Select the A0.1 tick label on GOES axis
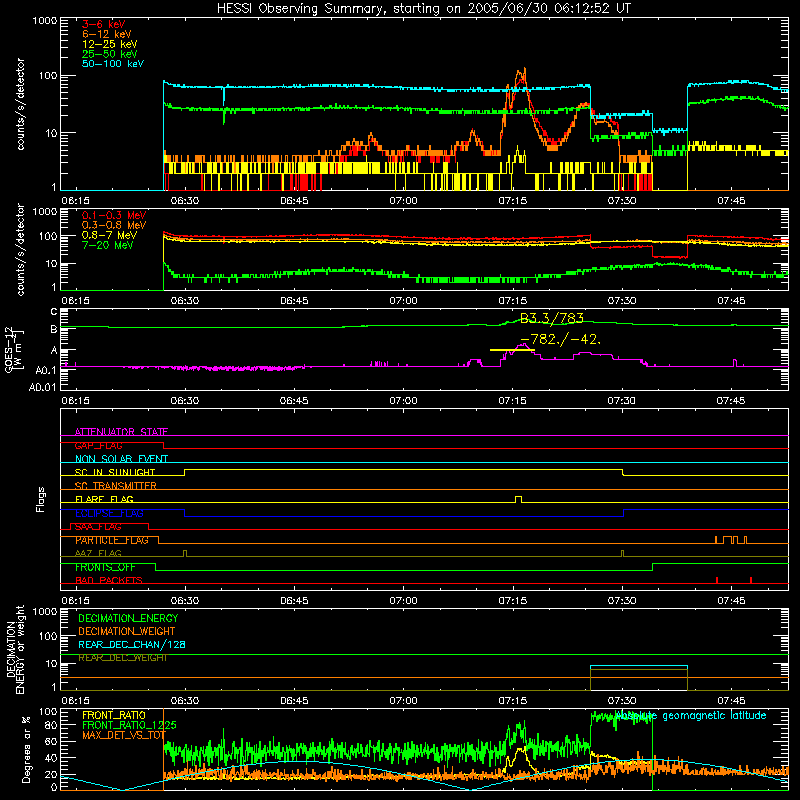 click(45, 370)
